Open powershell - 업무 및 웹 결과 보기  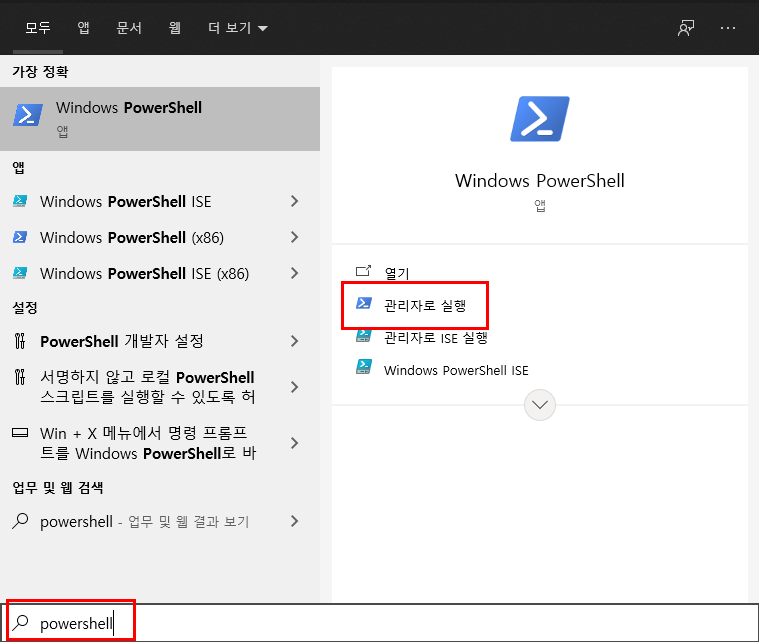160,521
